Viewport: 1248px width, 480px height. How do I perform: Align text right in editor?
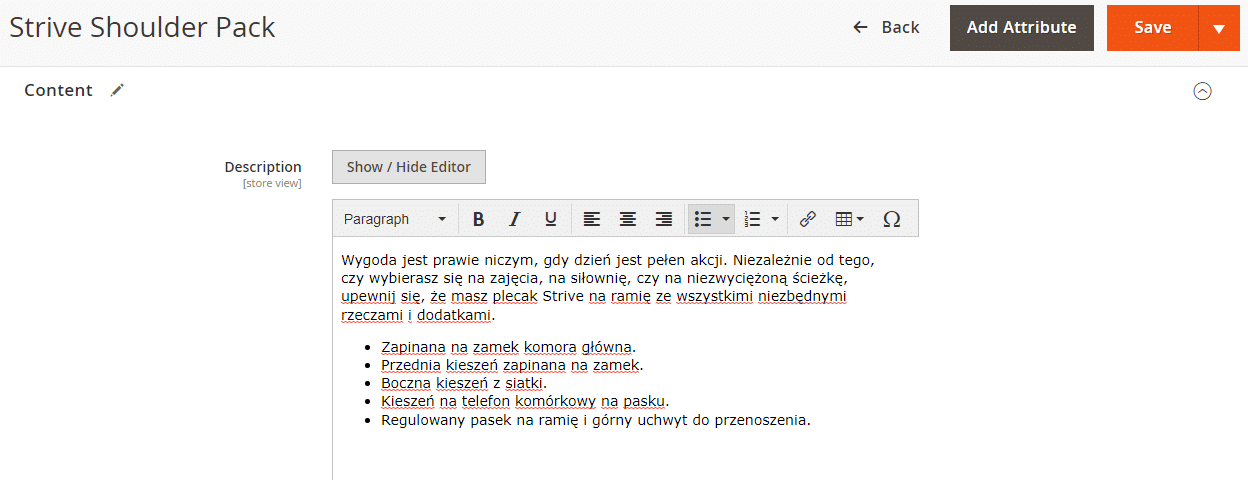(663, 219)
